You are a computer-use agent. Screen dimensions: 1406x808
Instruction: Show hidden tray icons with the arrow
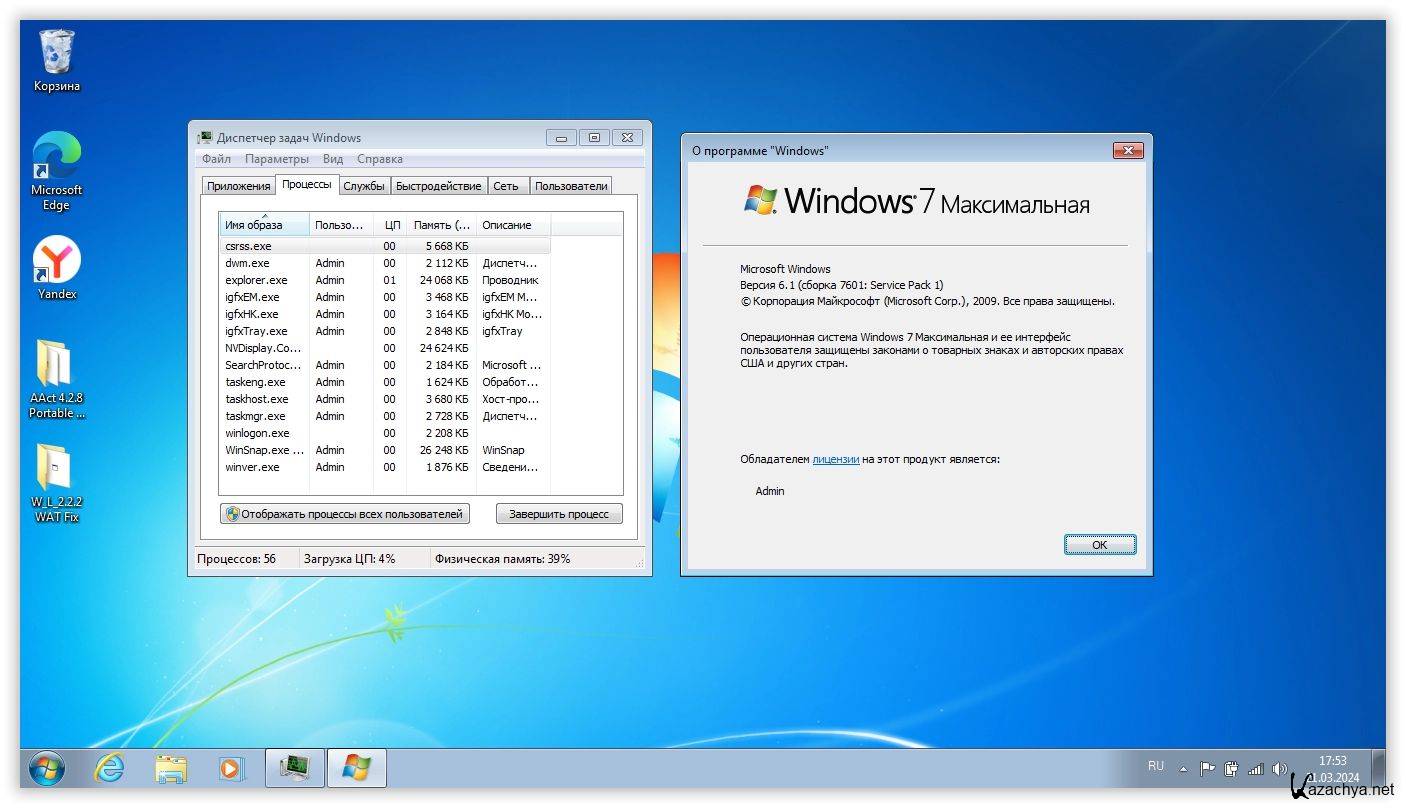pos(1184,769)
